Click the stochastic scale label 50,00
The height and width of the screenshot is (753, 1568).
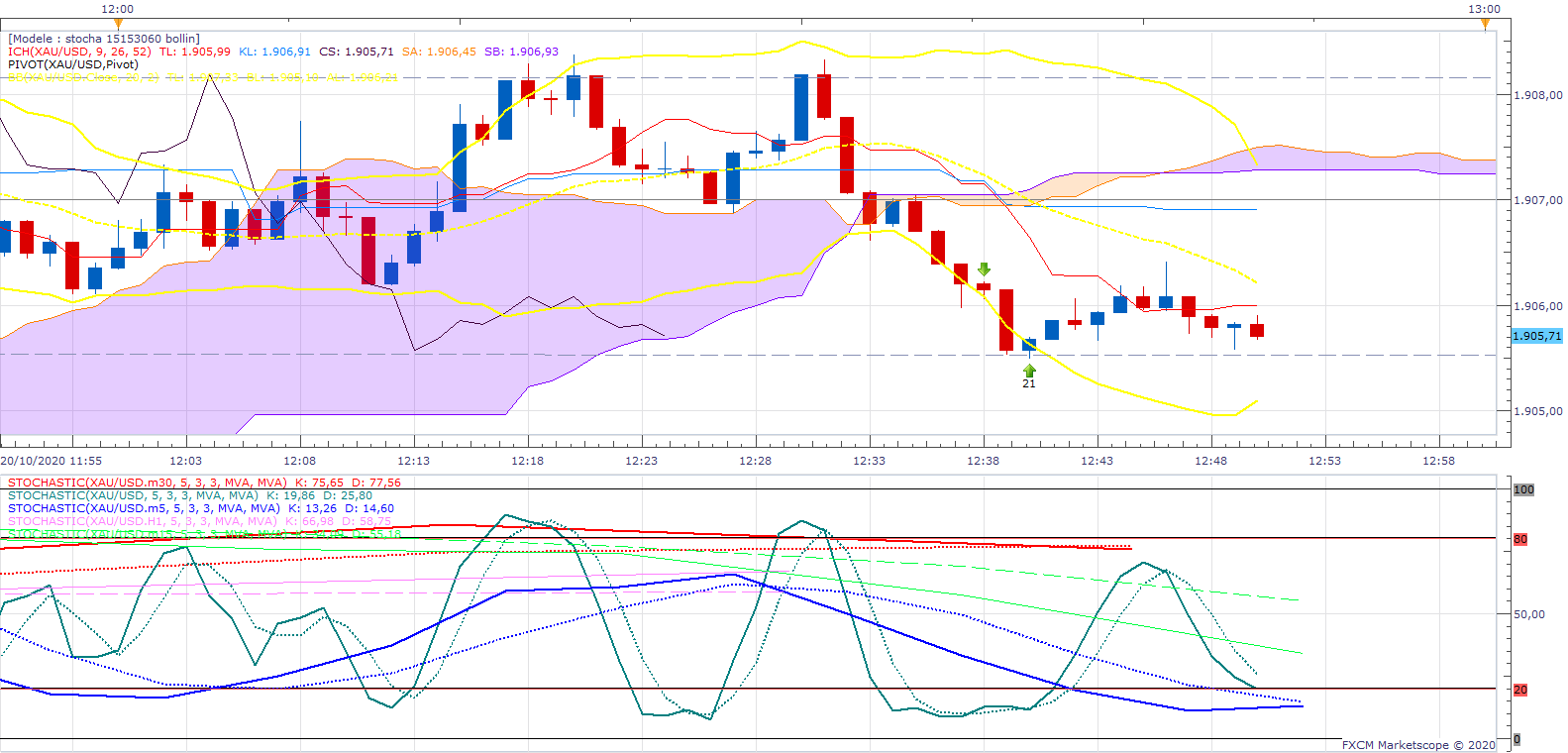click(1529, 614)
